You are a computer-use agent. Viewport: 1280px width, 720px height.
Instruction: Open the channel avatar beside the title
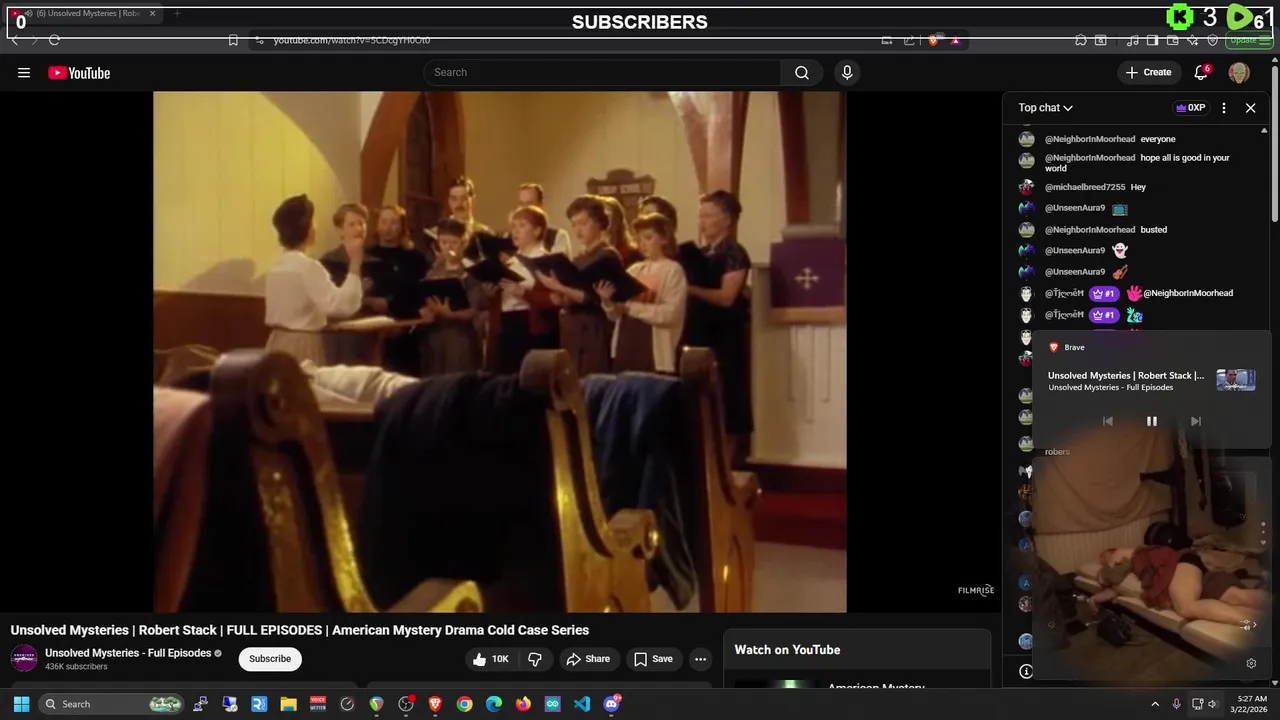click(x=24, y=658)
